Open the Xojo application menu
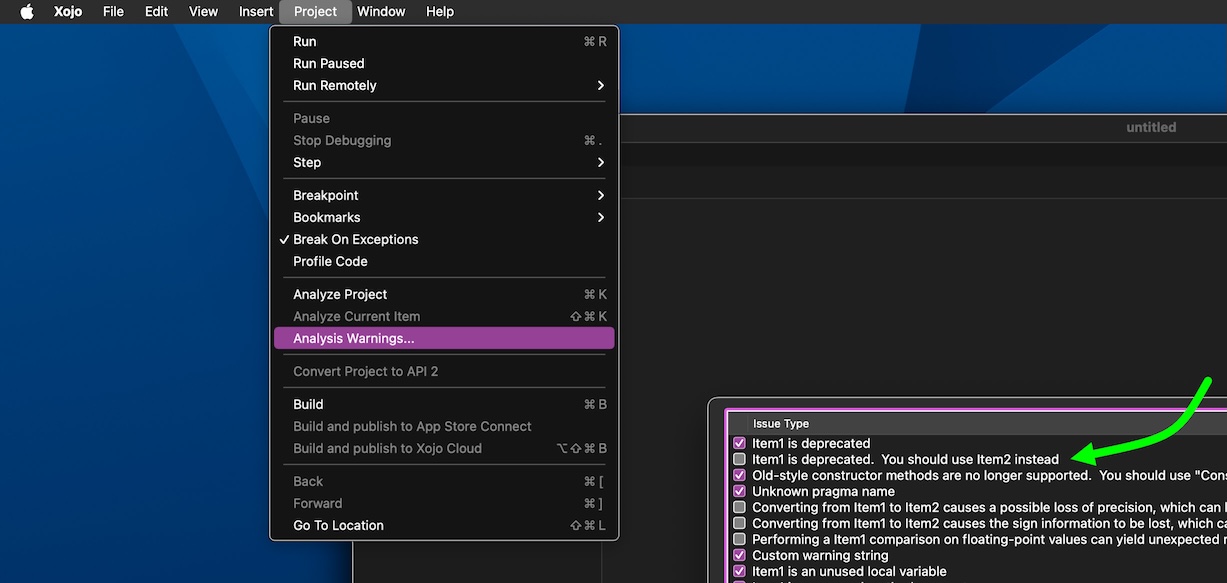The image size is (1227, 583). (68, 12)
